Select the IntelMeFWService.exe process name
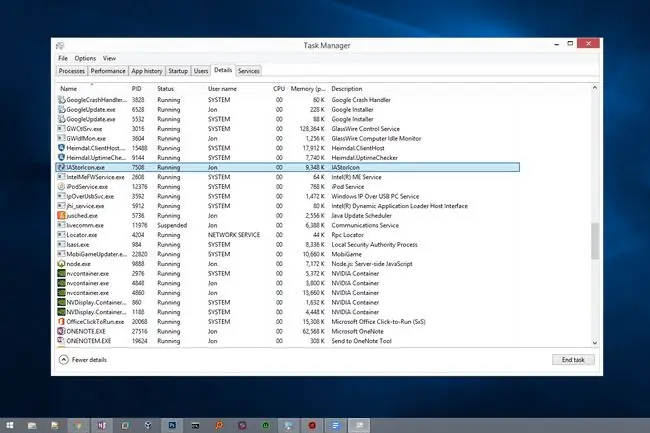650x433 pixels. [x=95, y=177]
